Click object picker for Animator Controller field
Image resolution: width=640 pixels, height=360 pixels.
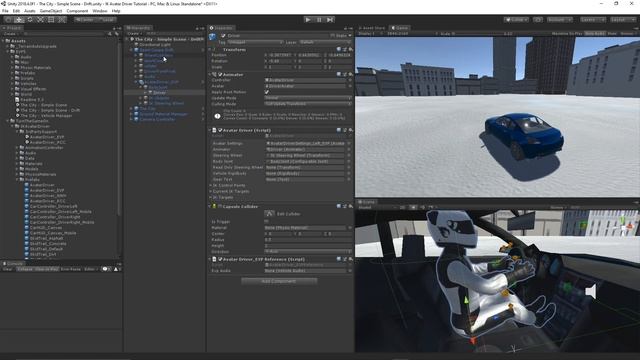[x=349, y=80]
